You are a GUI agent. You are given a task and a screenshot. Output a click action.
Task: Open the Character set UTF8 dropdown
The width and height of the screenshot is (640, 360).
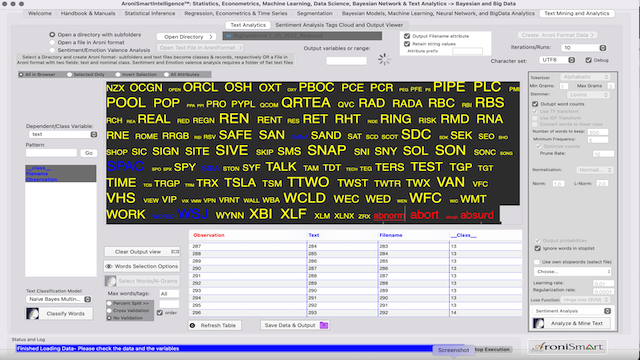[558, 60]
